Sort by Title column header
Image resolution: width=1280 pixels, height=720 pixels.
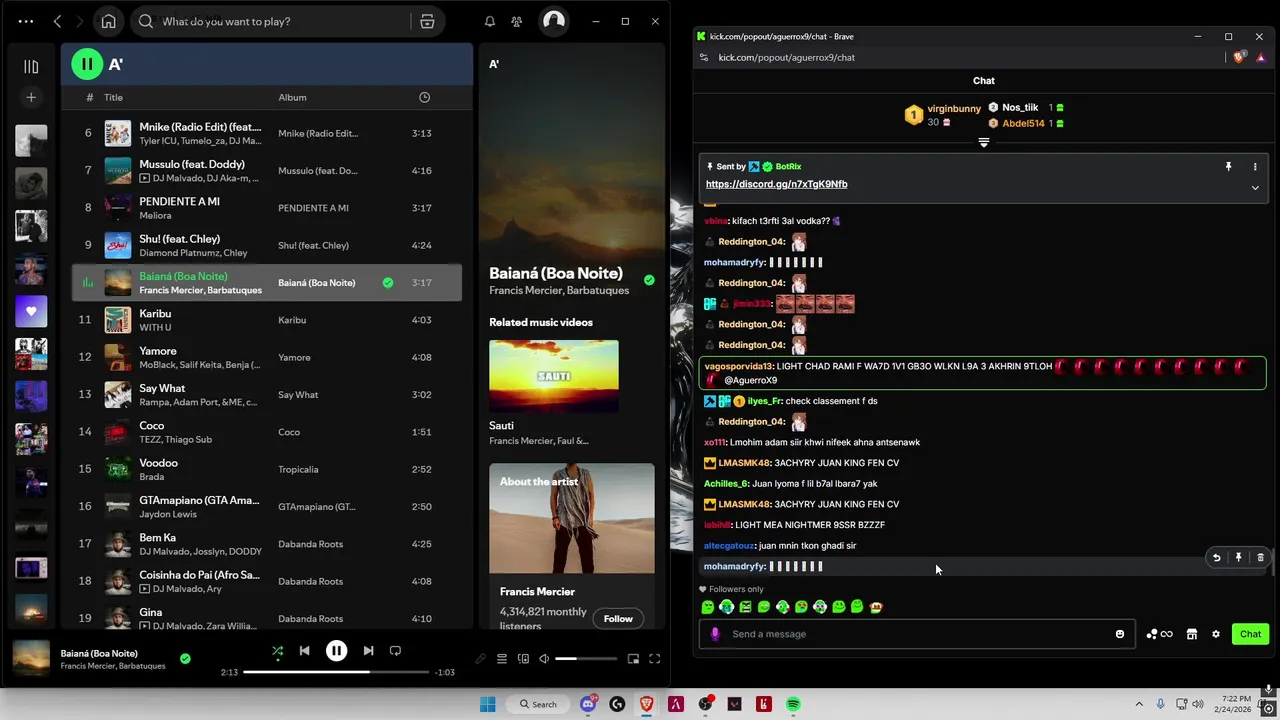coord(113,98)
